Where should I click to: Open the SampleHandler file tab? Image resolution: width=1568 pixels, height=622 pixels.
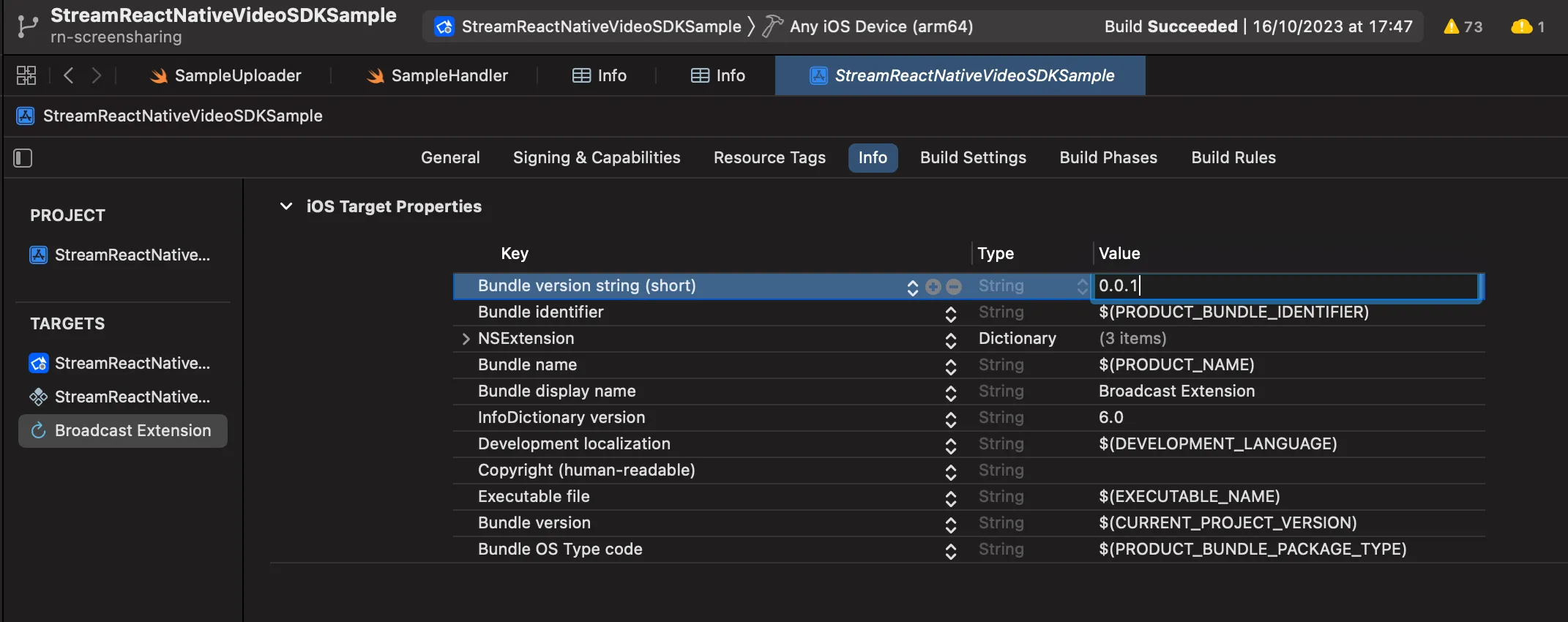437,76
